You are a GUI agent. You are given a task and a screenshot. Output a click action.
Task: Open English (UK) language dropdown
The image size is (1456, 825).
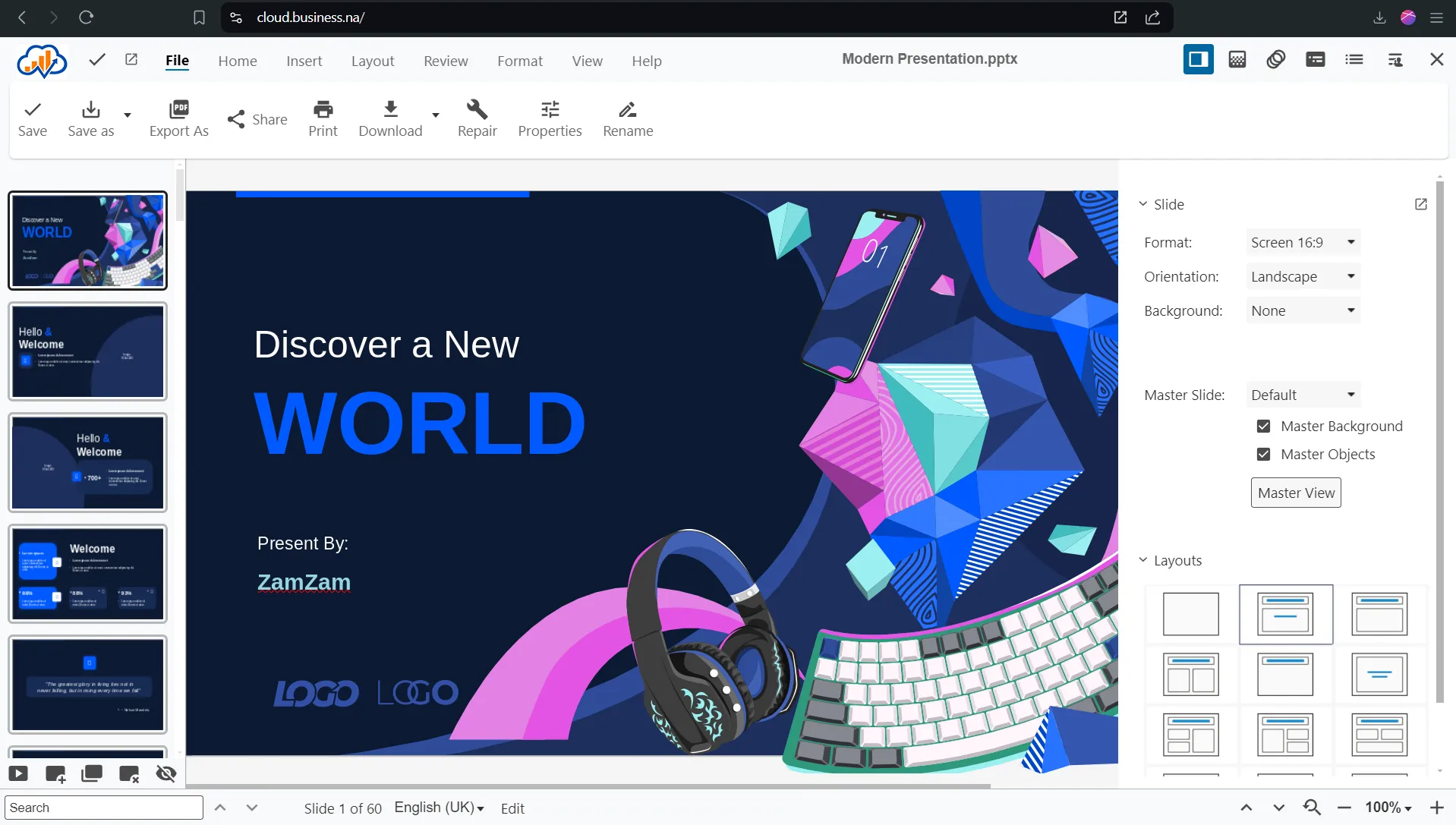point(439,808)
